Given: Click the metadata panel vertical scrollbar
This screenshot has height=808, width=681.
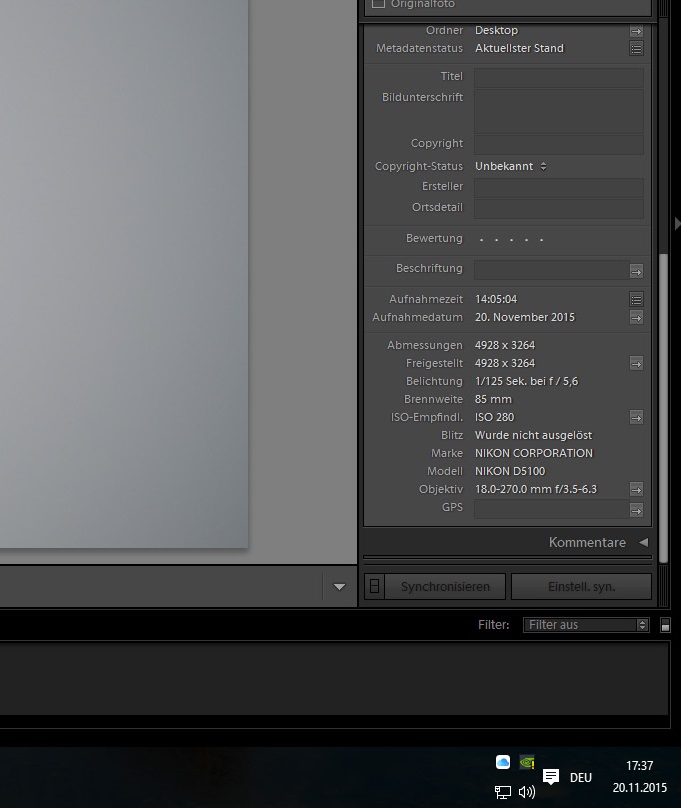Looking at the screenshot, I should 663,407.
